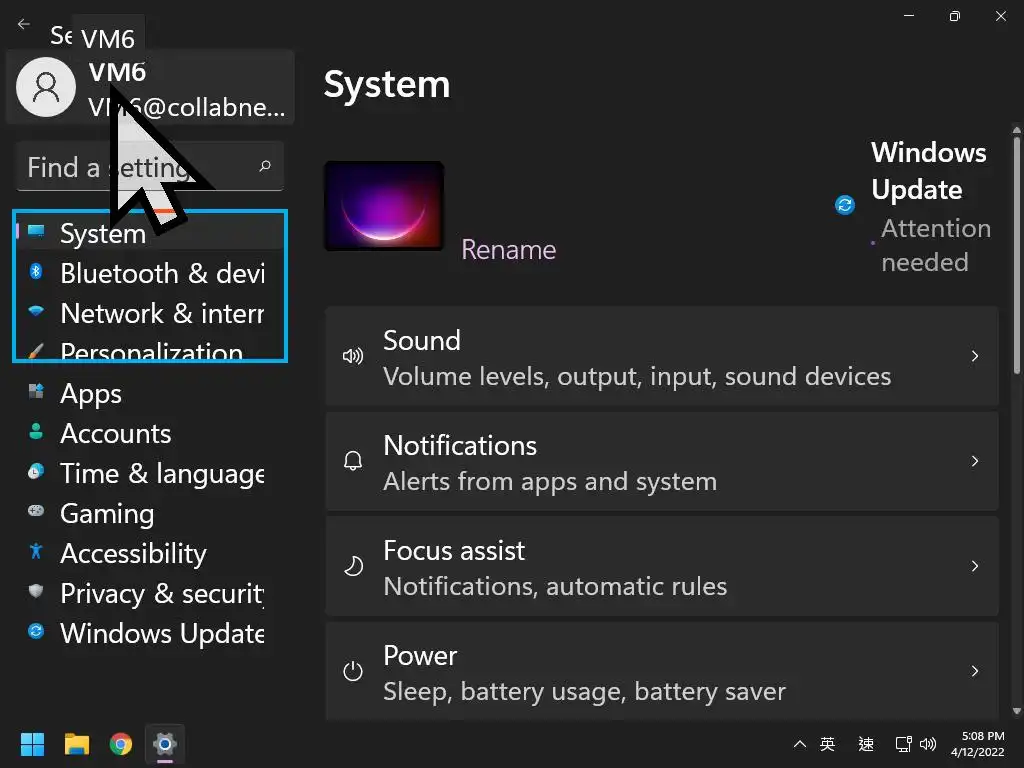Image resolution: width=1024 pixels, height=768 pixels.
Task: Show hidden tray icons chevron
Action: point(799,744)
